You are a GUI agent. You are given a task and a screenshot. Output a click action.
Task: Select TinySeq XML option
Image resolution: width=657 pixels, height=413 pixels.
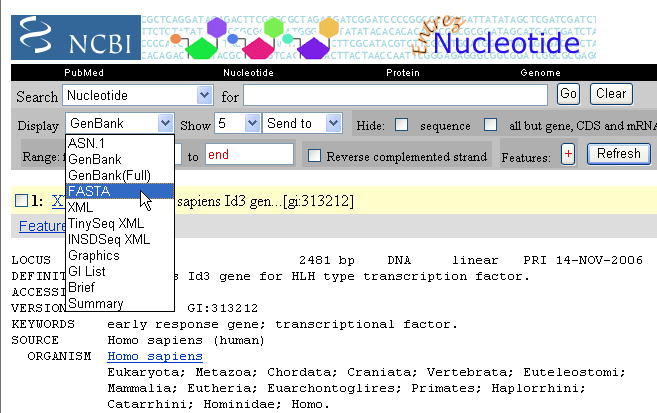click(x=119, y=223)
